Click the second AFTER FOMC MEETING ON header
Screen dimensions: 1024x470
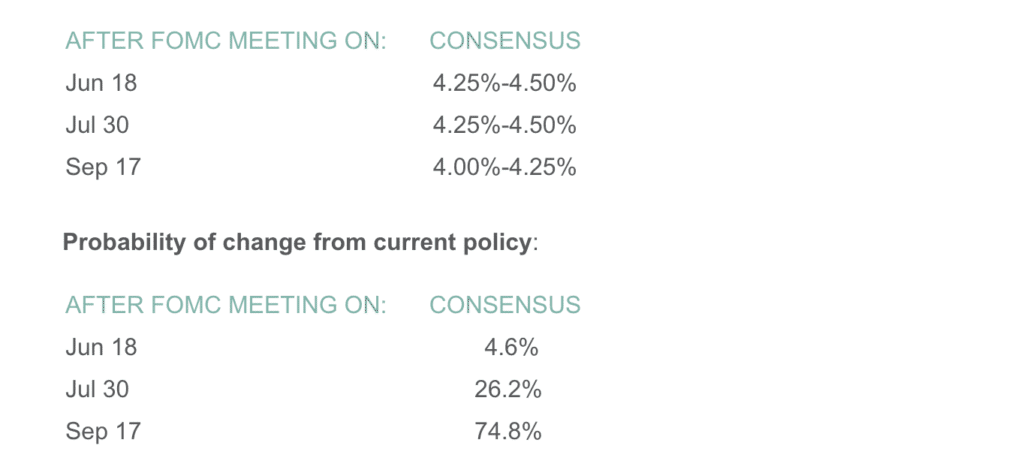[226, 305]
